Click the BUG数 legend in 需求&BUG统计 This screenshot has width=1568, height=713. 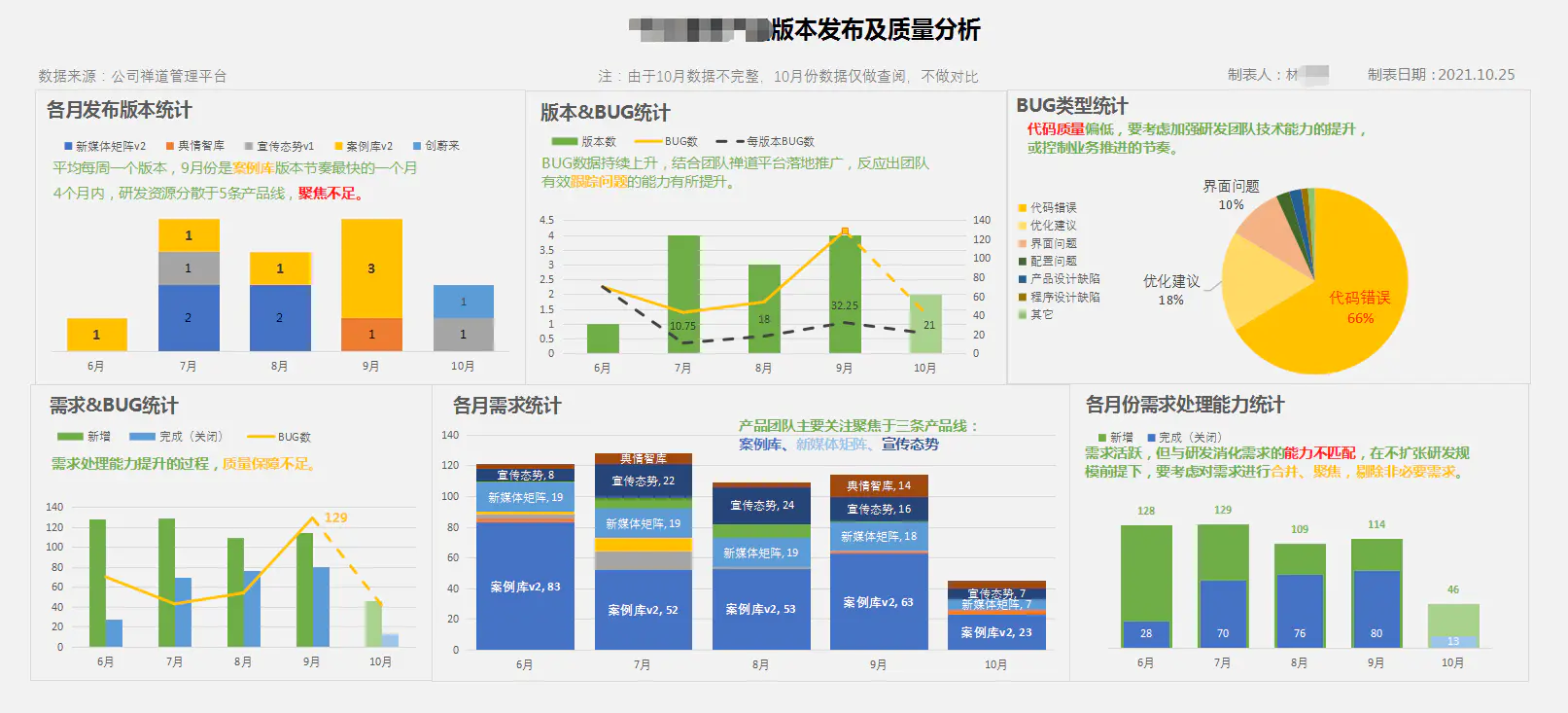point(279,437)
